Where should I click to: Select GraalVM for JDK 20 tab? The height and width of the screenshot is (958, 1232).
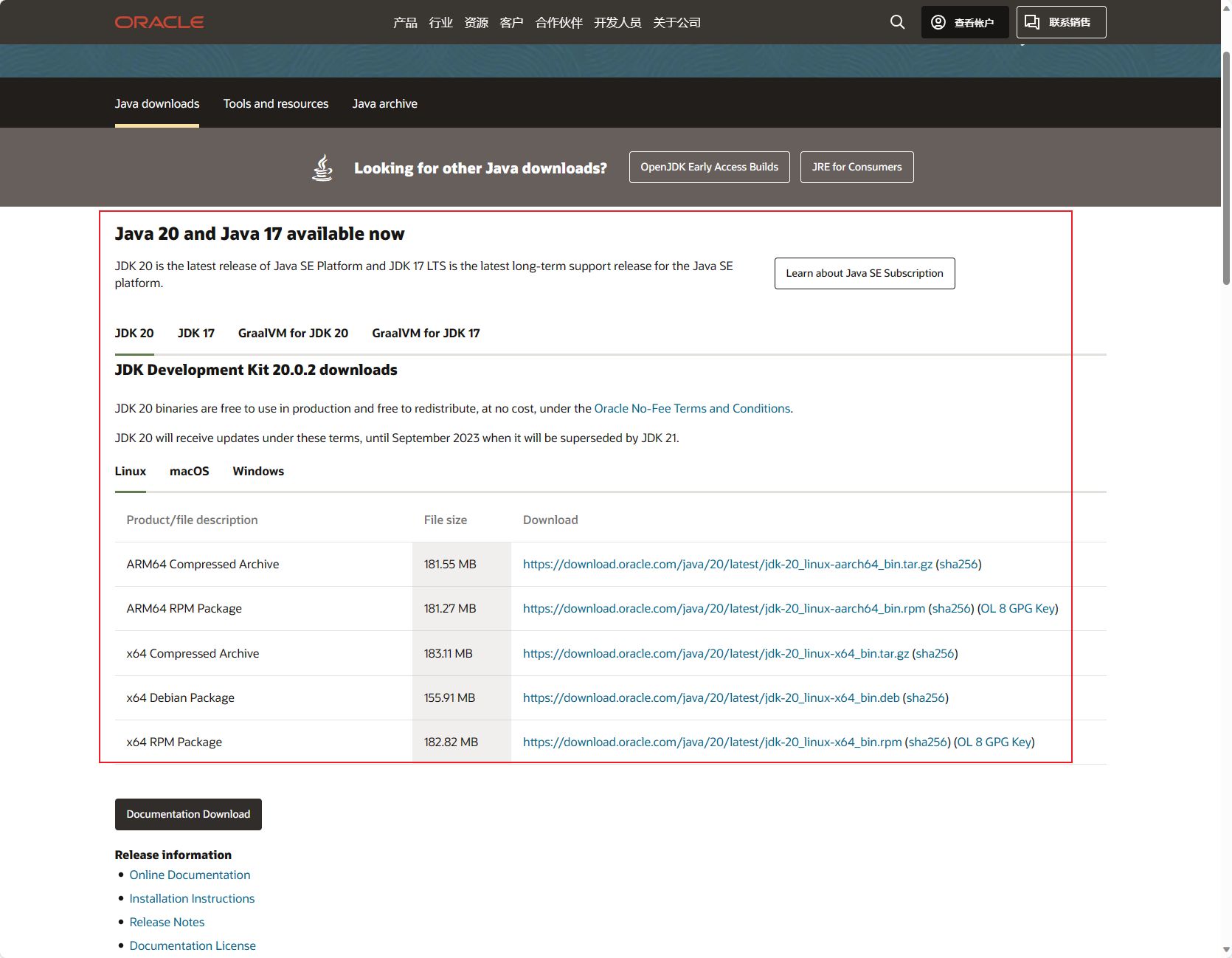tap(293, 334)
